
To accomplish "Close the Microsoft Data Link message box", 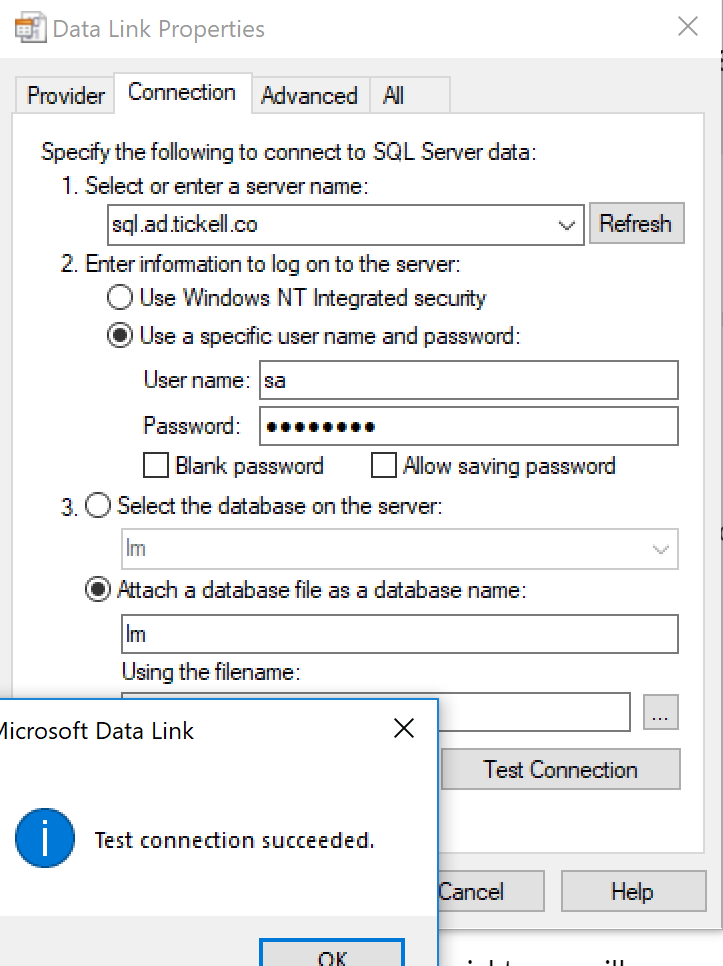I will coord(404,729).
